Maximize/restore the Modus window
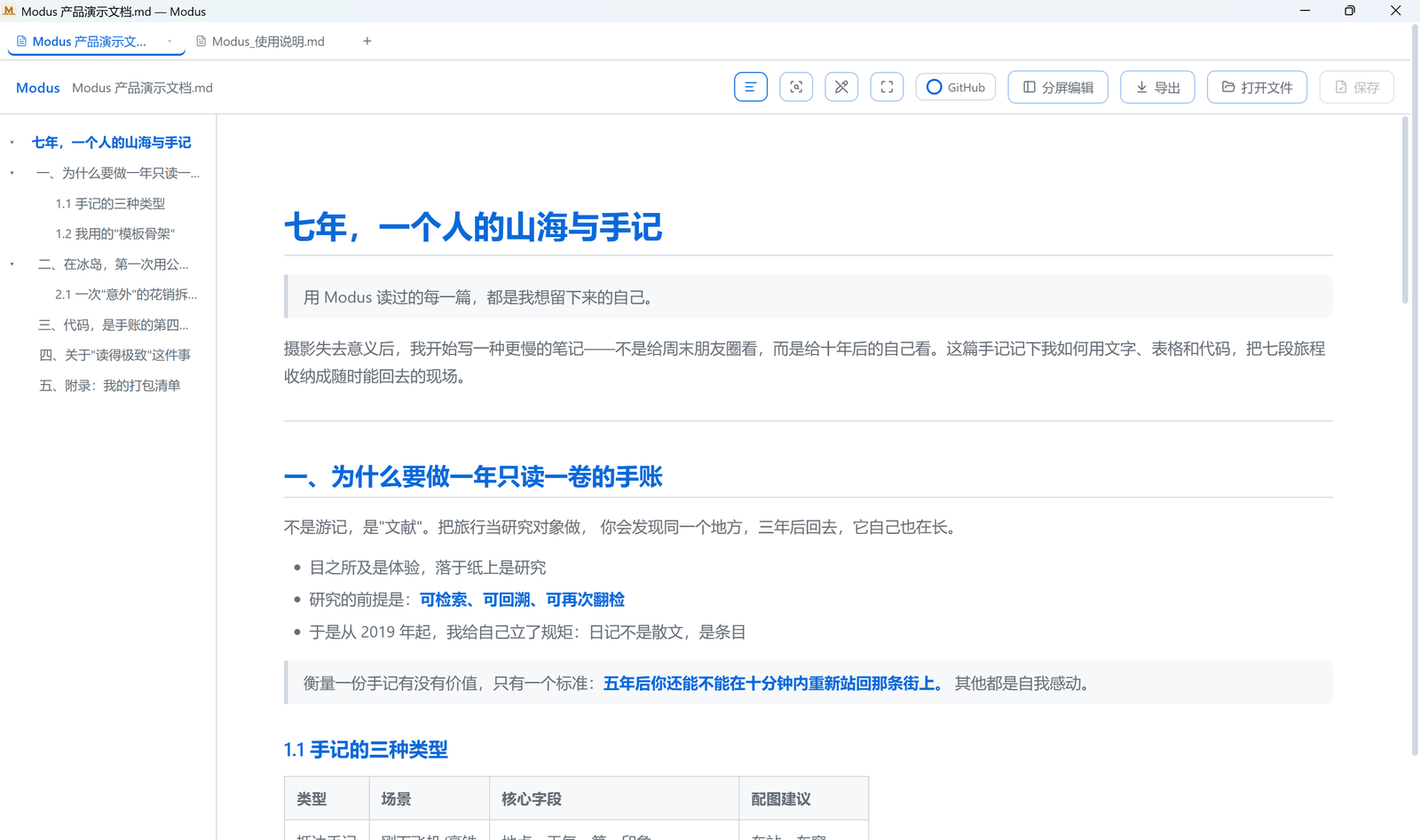 coord(1350,11)
